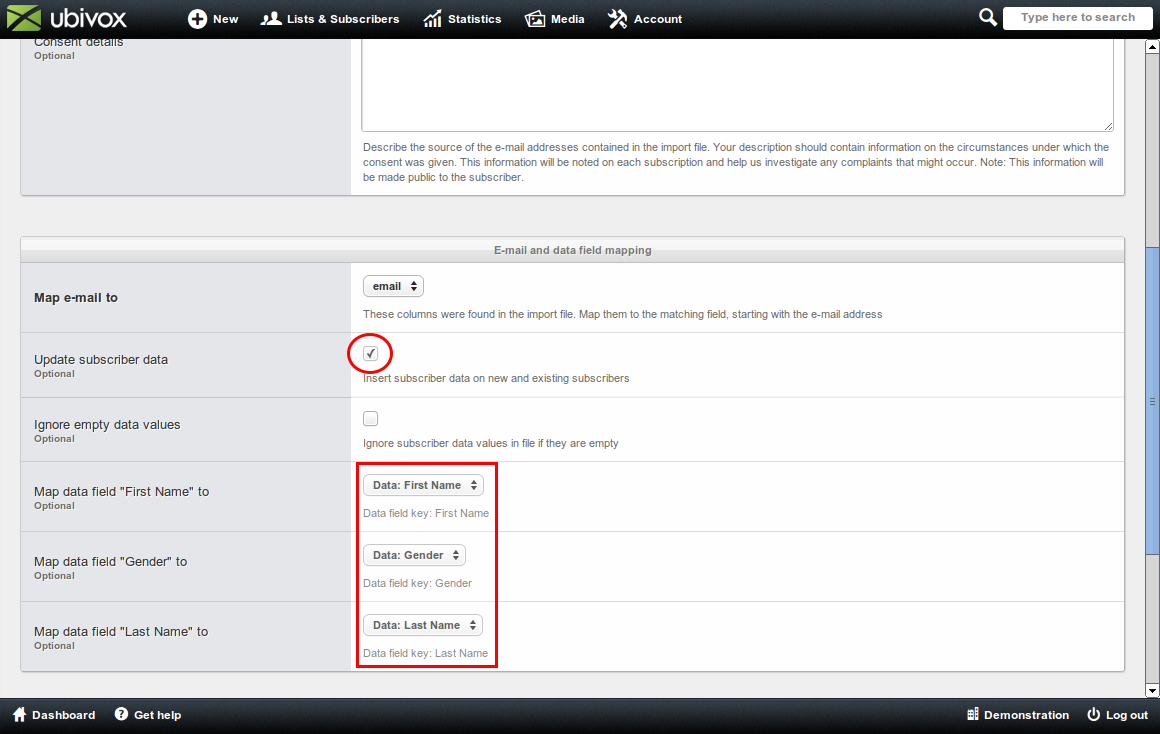This screenshot has width=1160, height=734.
Task: Click the E-mail and data field mapping header
Action: click(x=573, y=250)
